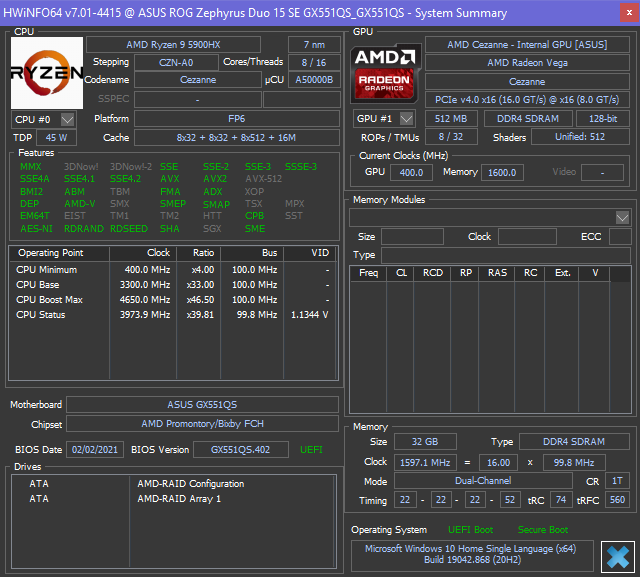The width and height of the screenshot is (640, 577).
Task: Click the BIOS version GX551QS.402 field
Action: coord(240,450)
